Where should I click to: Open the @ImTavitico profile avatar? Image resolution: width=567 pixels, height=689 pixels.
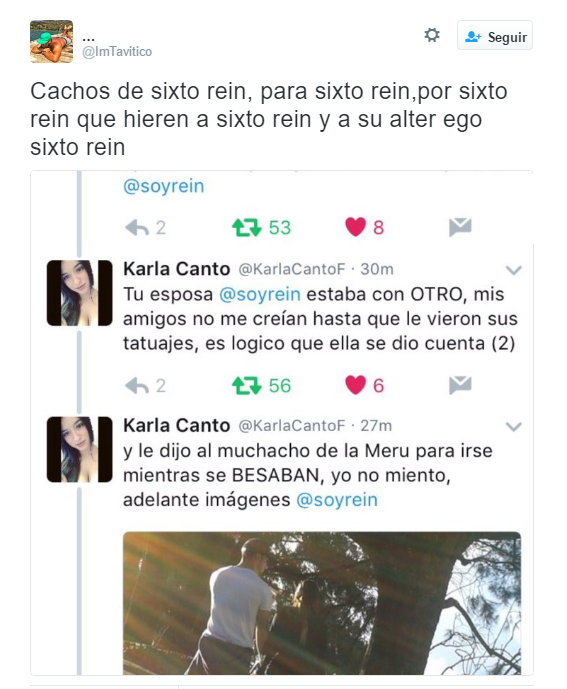tap(51, 41)
